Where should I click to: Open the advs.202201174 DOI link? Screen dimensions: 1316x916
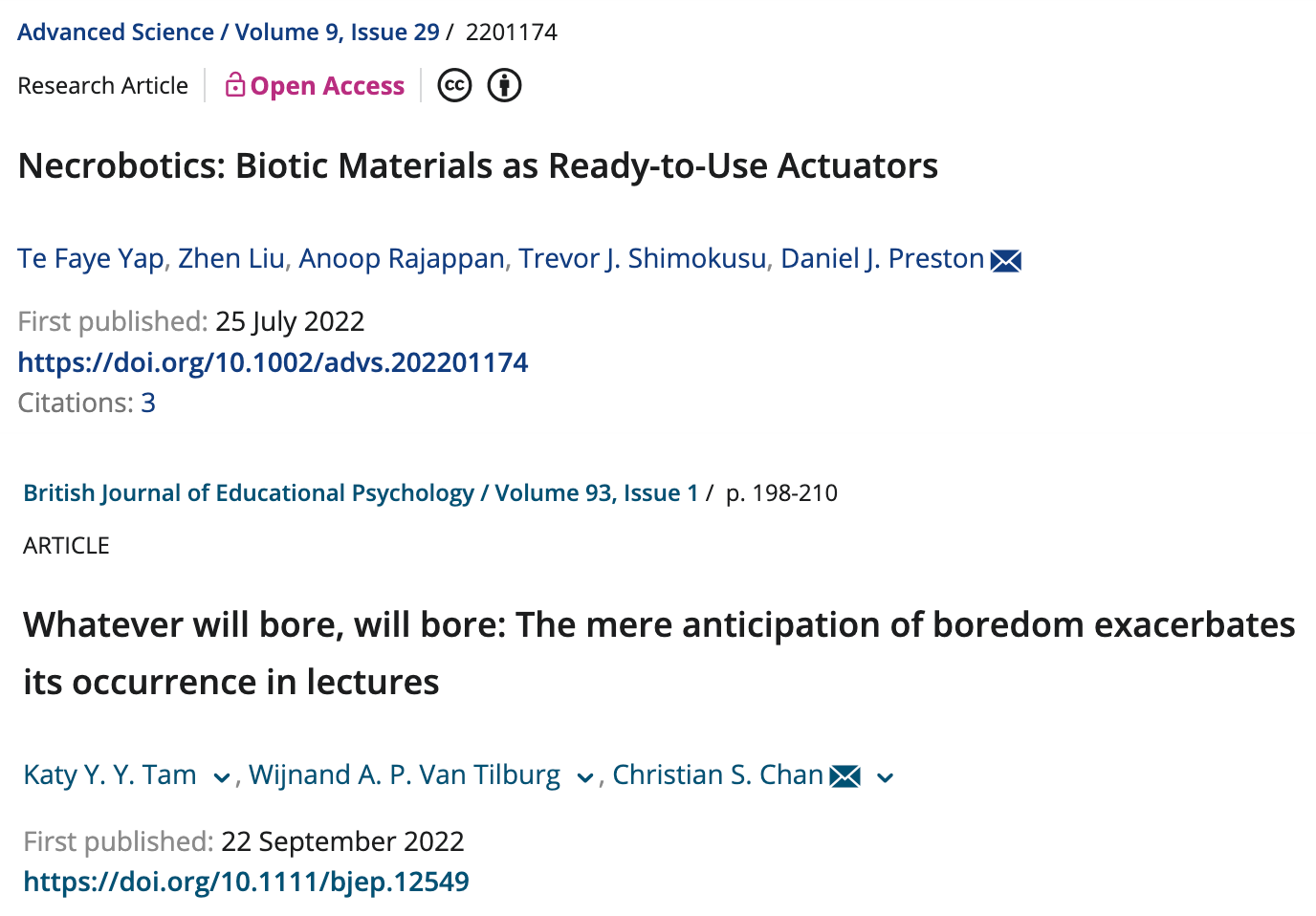[x=273, y=362]
